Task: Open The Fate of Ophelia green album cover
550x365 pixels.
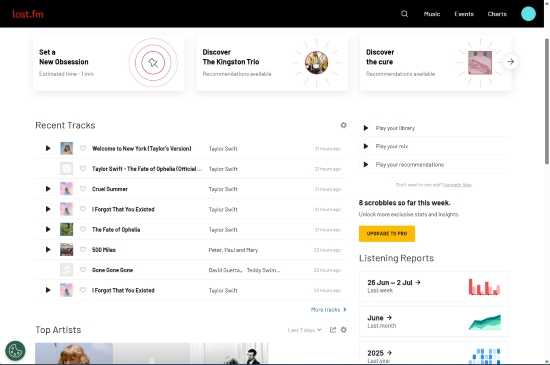Action: (x=67, y=229)
